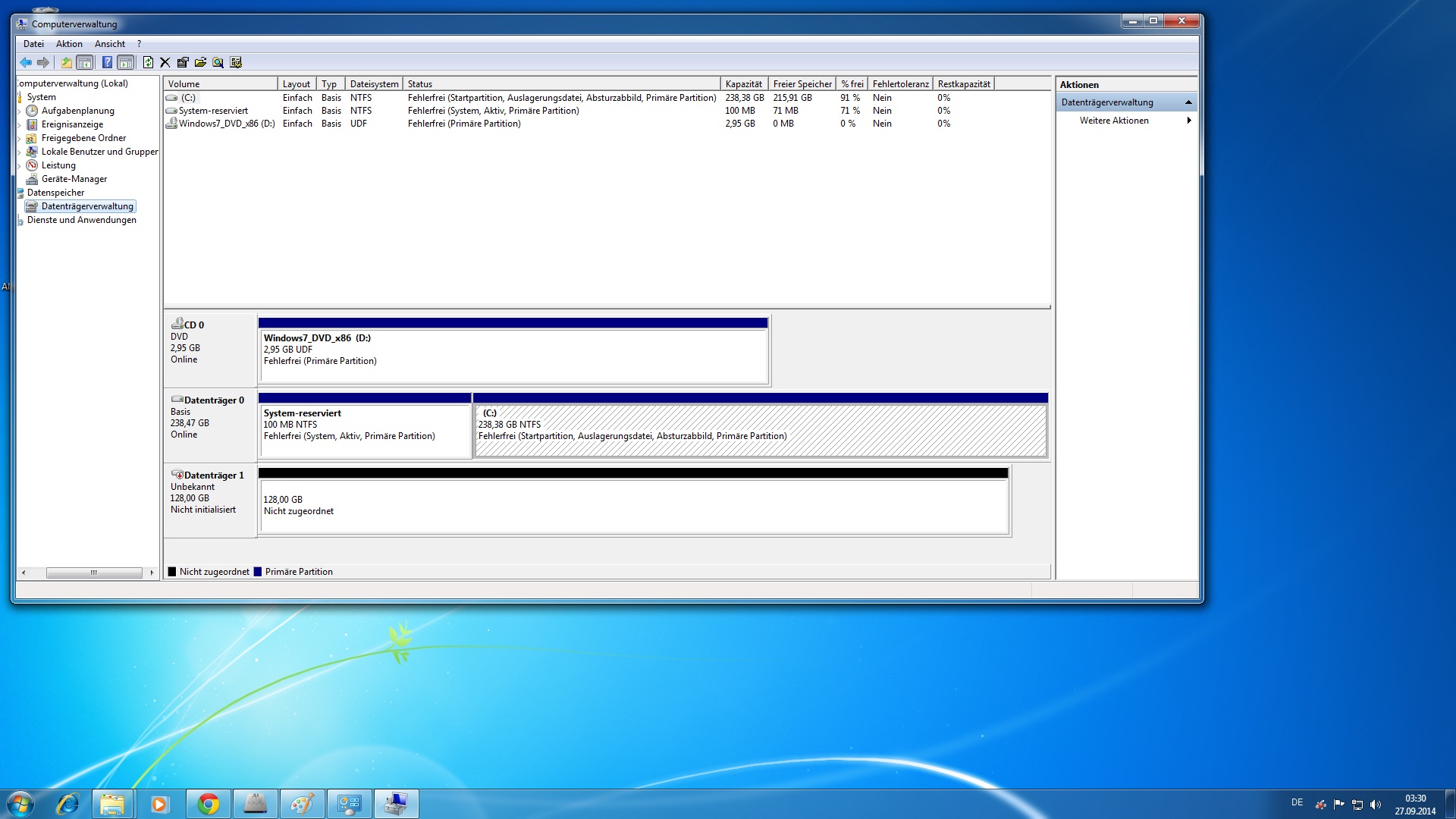Toggle the action pane button
Viewport: 1456px width, 819px height.
[126, 62]
